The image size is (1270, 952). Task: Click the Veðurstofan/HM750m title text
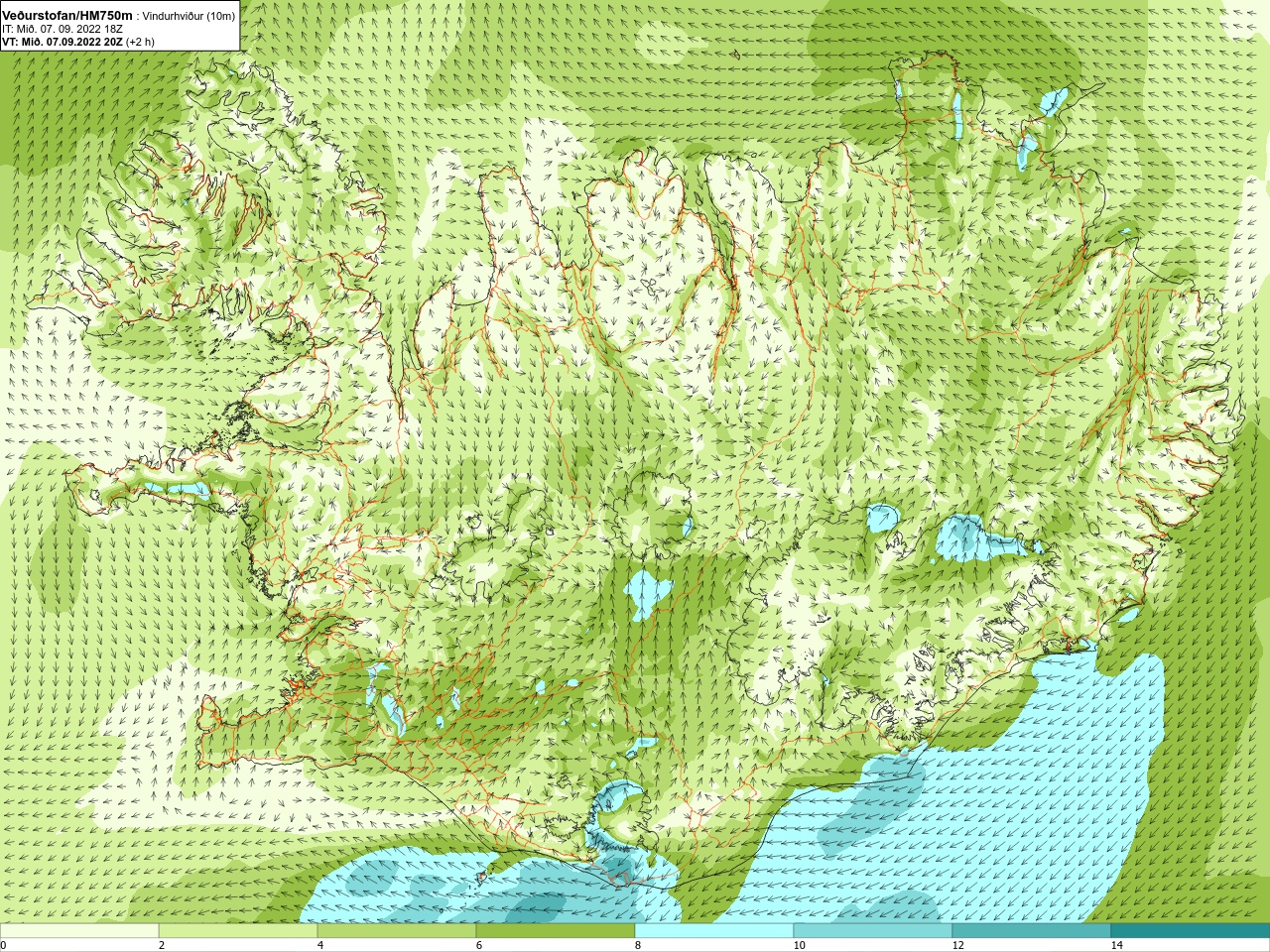pos(66,16)
